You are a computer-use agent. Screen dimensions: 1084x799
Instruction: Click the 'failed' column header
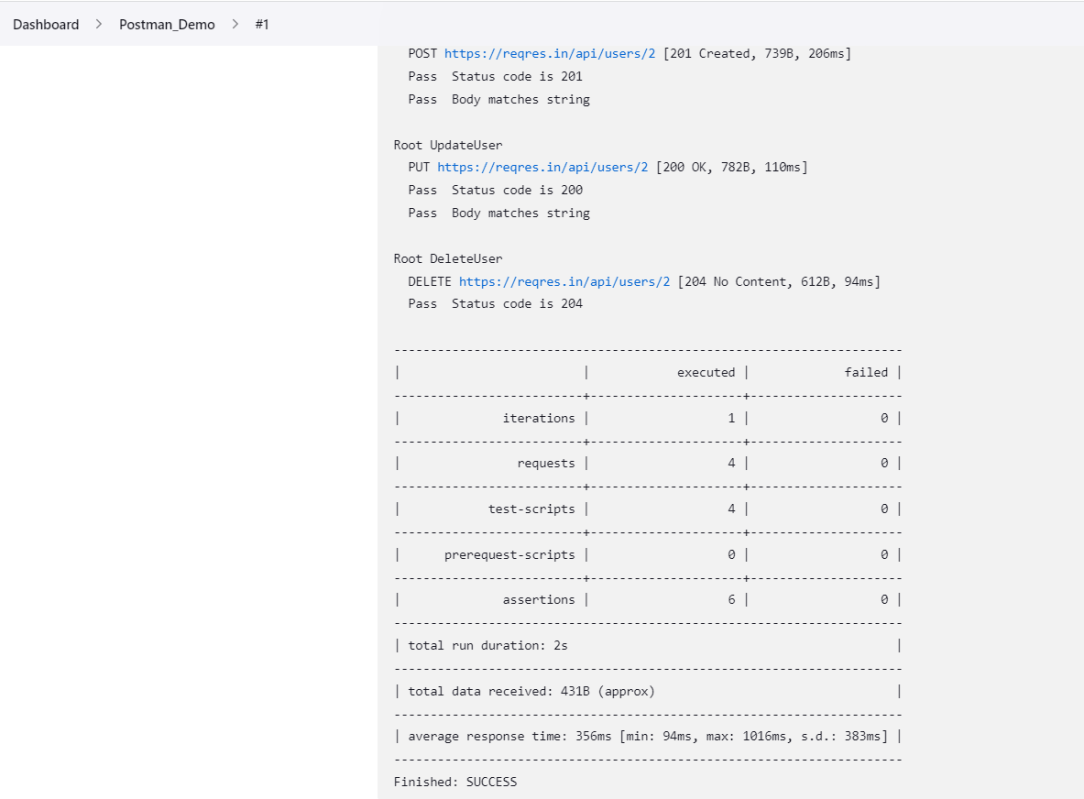click(x=865, y=372)
